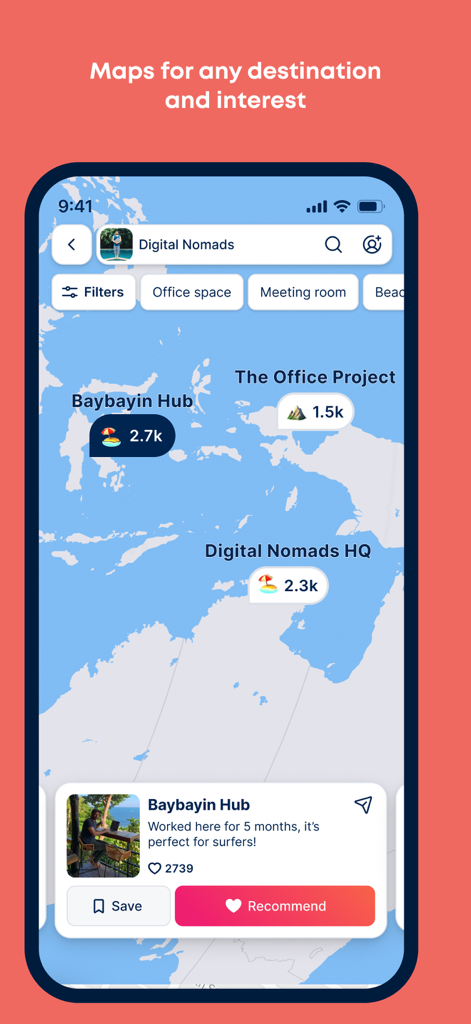The width and height of the screenshot is (471, 1024).
Task: Click The Office Project map label
Action: 315,377
